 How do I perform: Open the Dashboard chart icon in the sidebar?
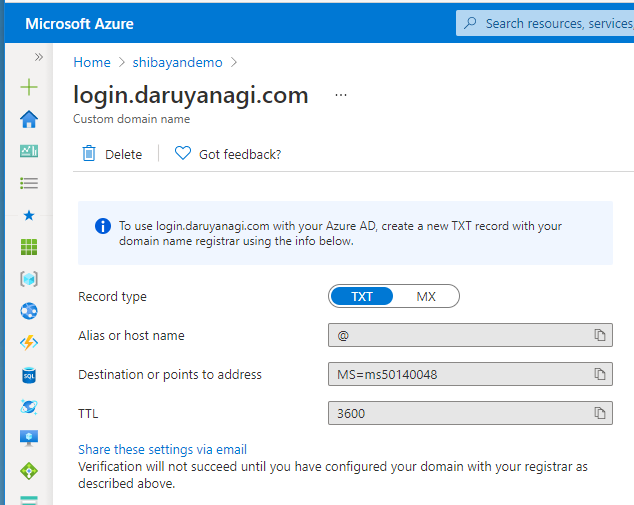coord(29,151)
